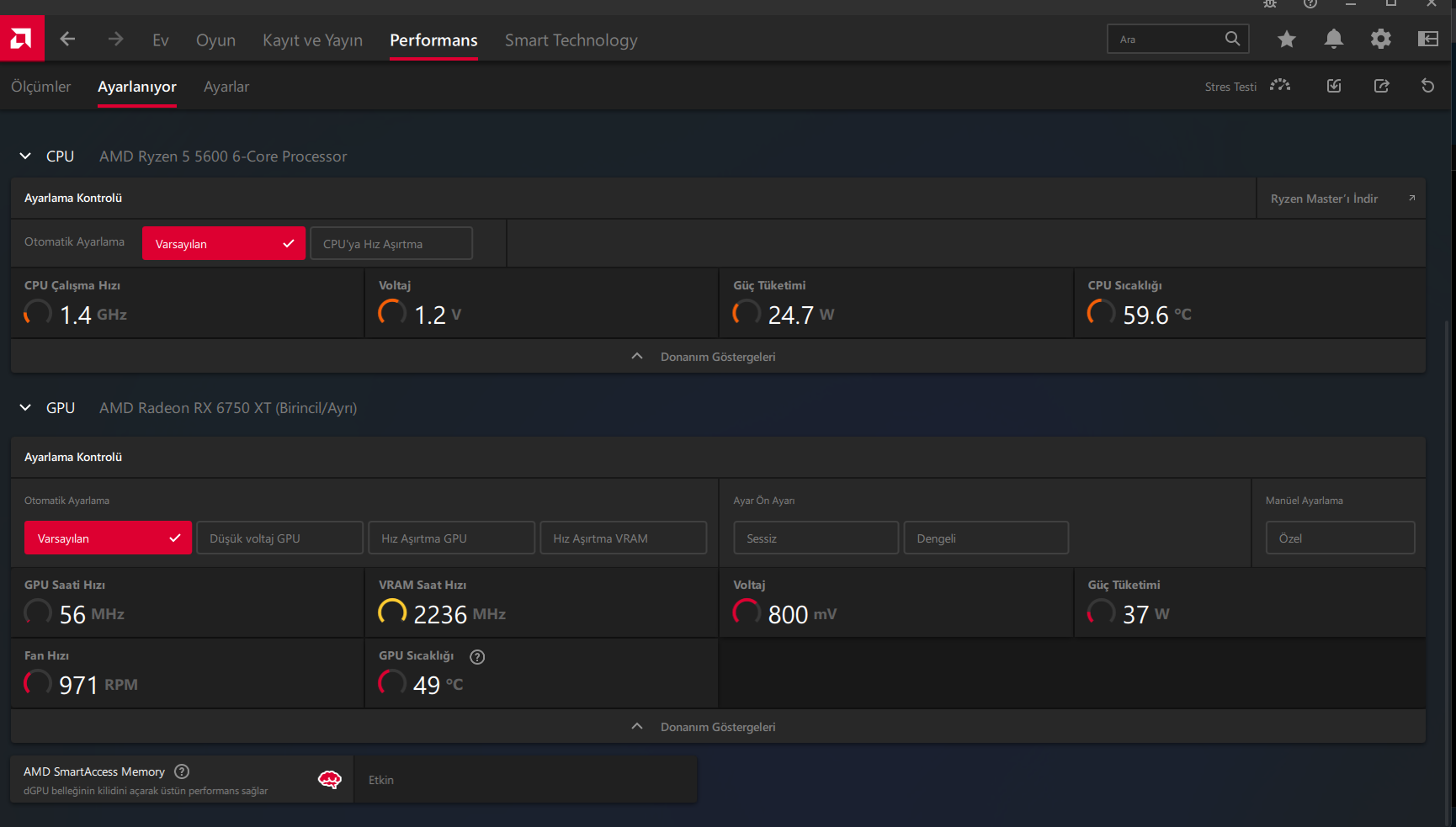Screen dimensions: 1456x827
Task: Switch to Kayıt ve Yayın tab
Action: (312, 40)
